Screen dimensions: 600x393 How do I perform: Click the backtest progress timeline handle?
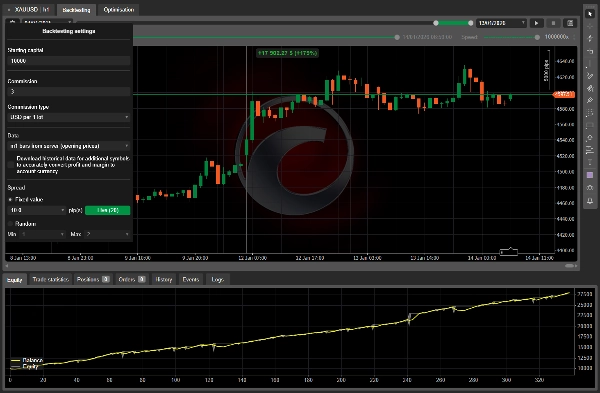click(397, 37)
